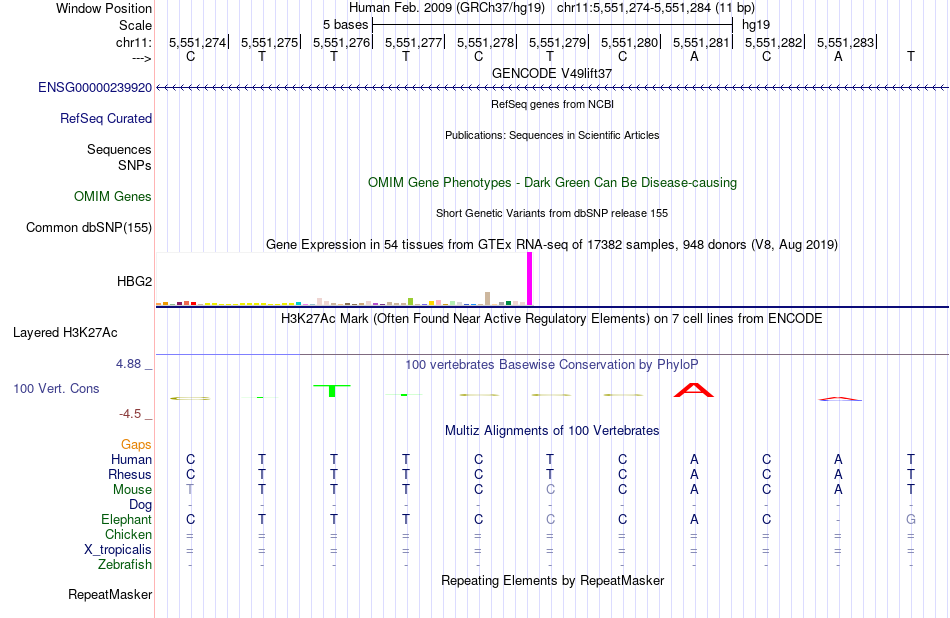Click the OMIM Genes track label

click(113, 196)
